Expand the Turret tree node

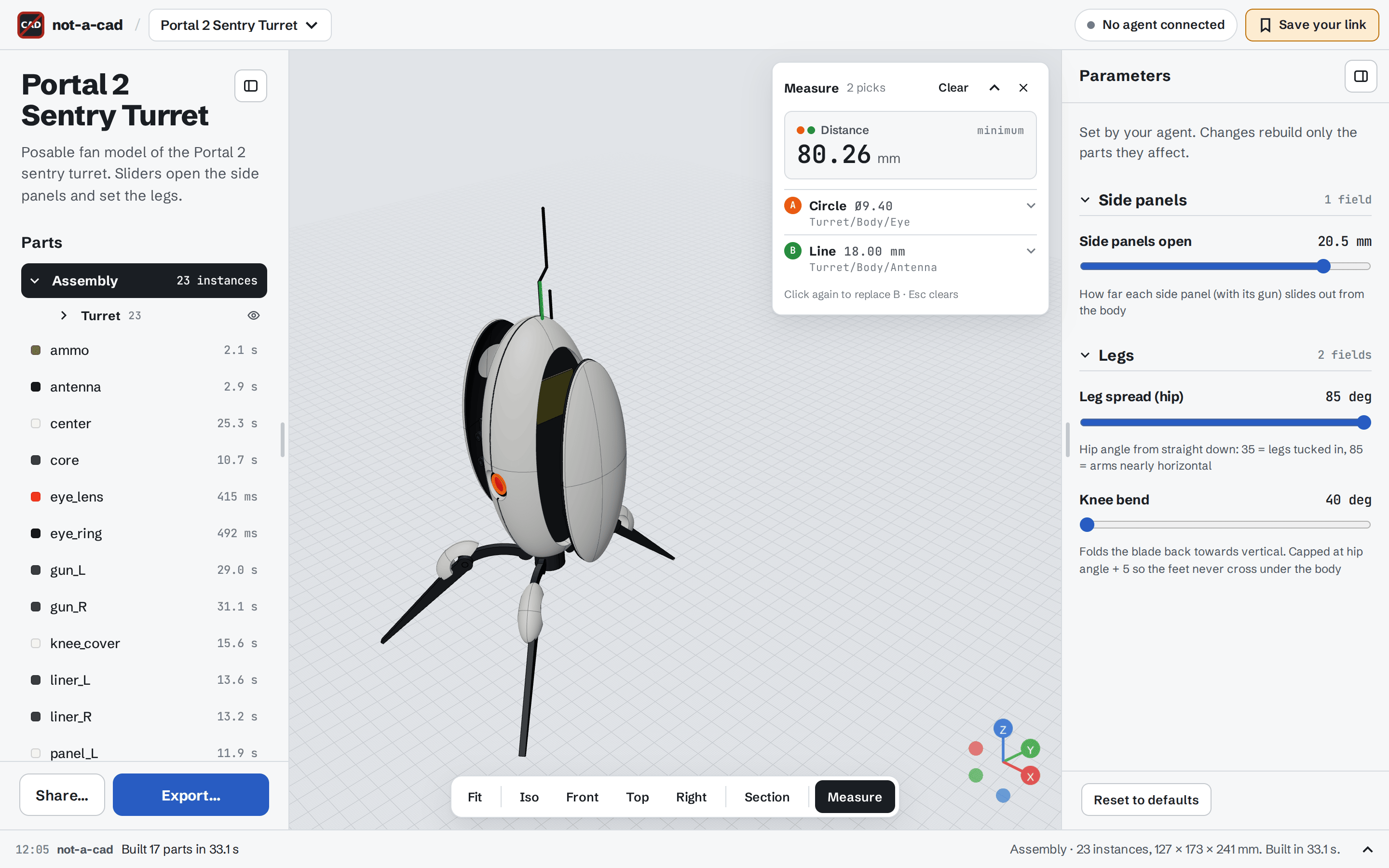(x=64, y=315)
